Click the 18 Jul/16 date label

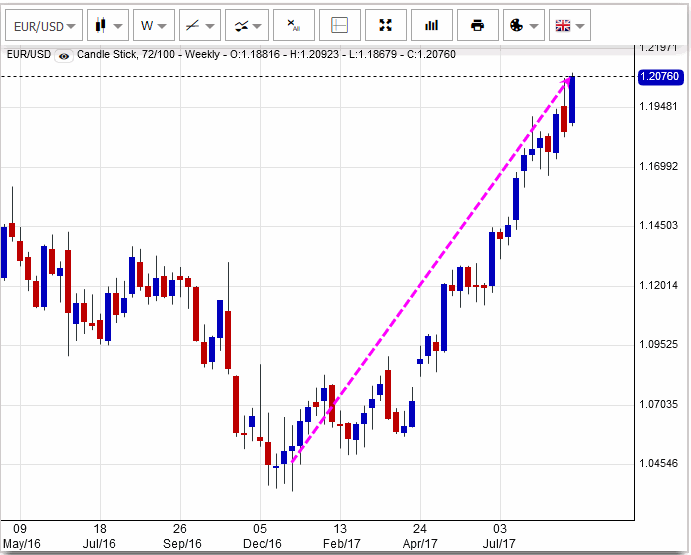[100, 536]
